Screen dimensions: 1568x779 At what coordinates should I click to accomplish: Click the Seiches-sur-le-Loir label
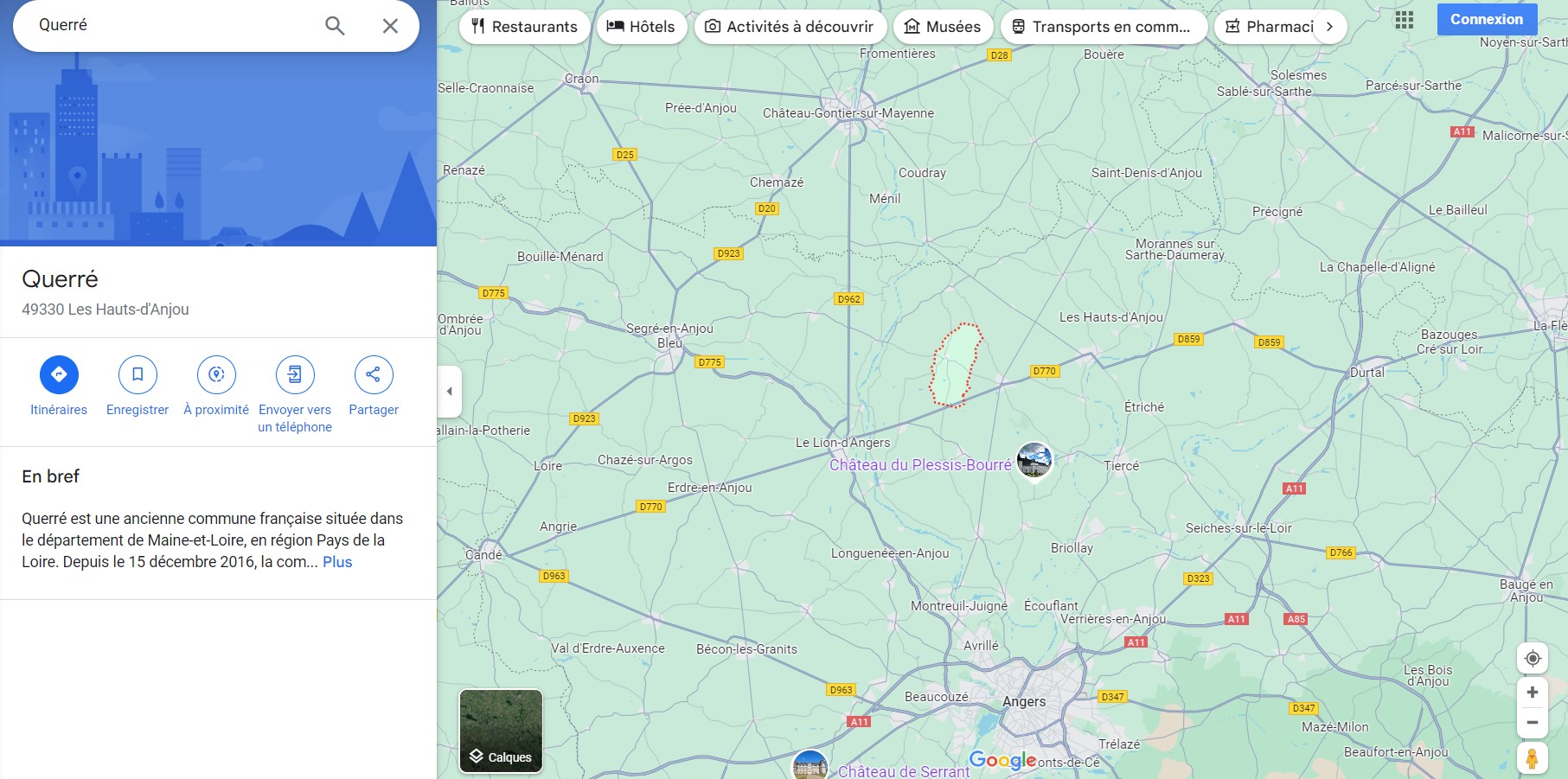[x=1238, y=528]
